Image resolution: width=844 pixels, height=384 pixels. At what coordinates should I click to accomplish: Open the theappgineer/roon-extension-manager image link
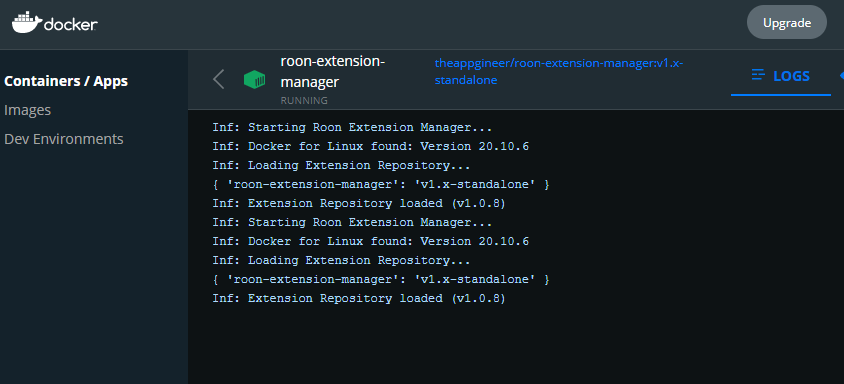(559, 72)
